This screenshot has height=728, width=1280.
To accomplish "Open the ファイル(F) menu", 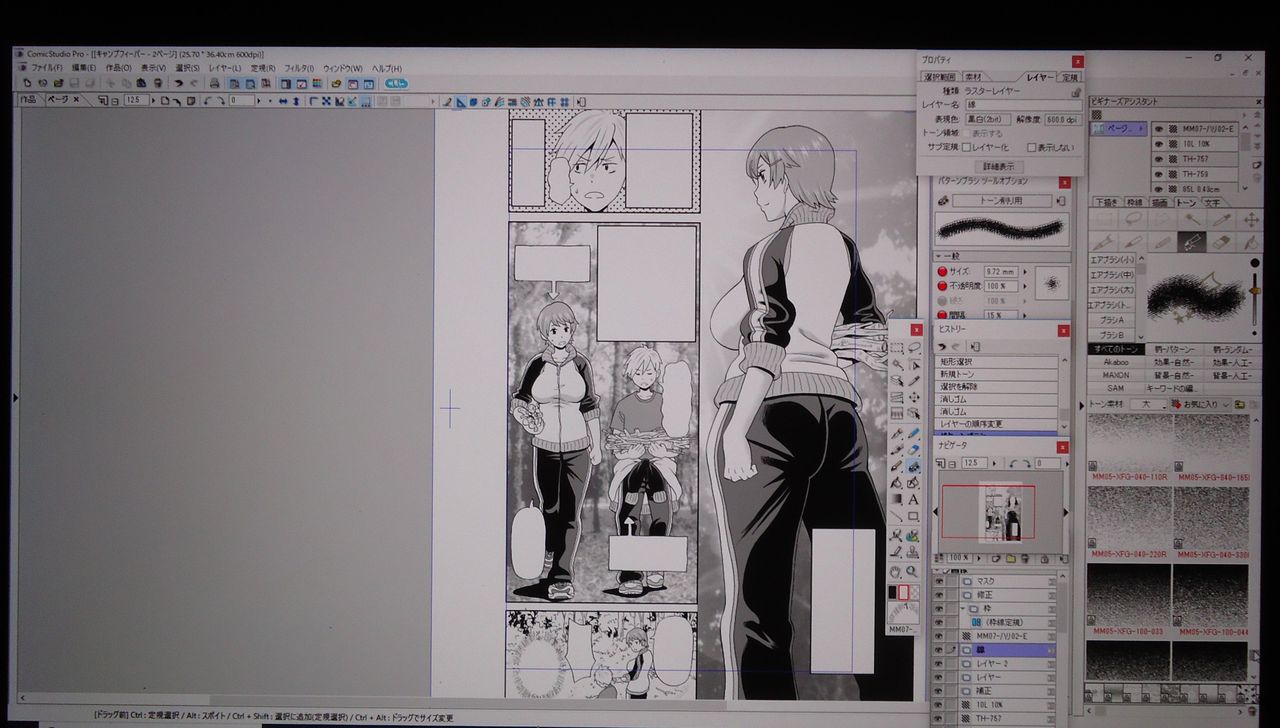I will pos(46,68).
